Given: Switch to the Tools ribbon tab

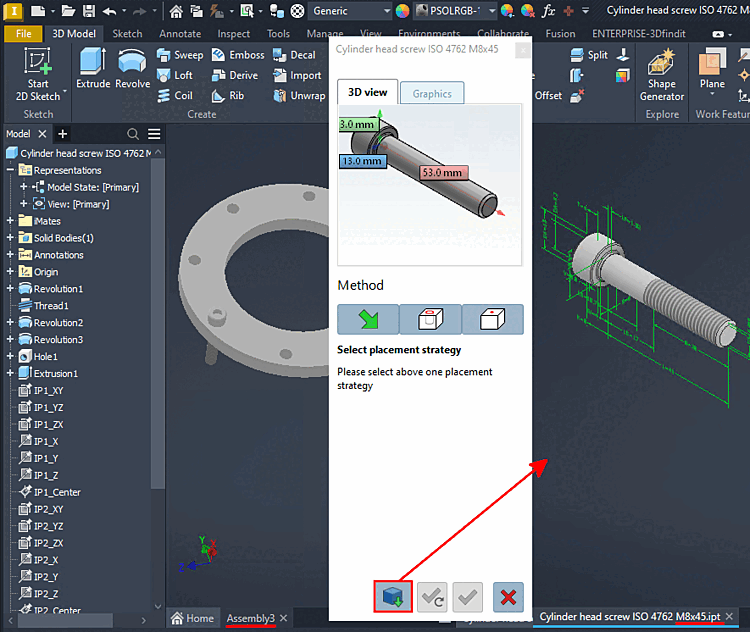Looking at the screenshot, I should tap(278, 33).
